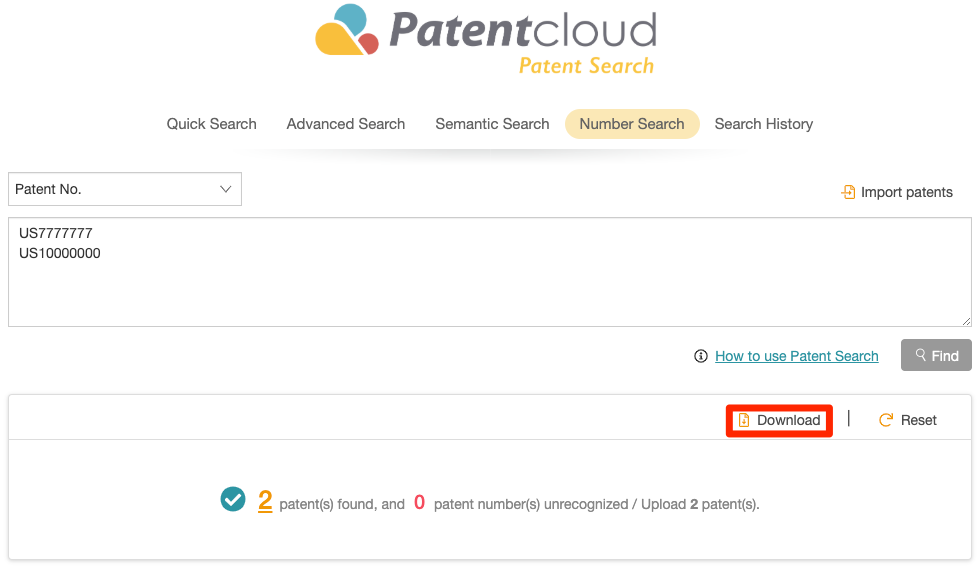Go to Semantic Search tab

(492, 124)
